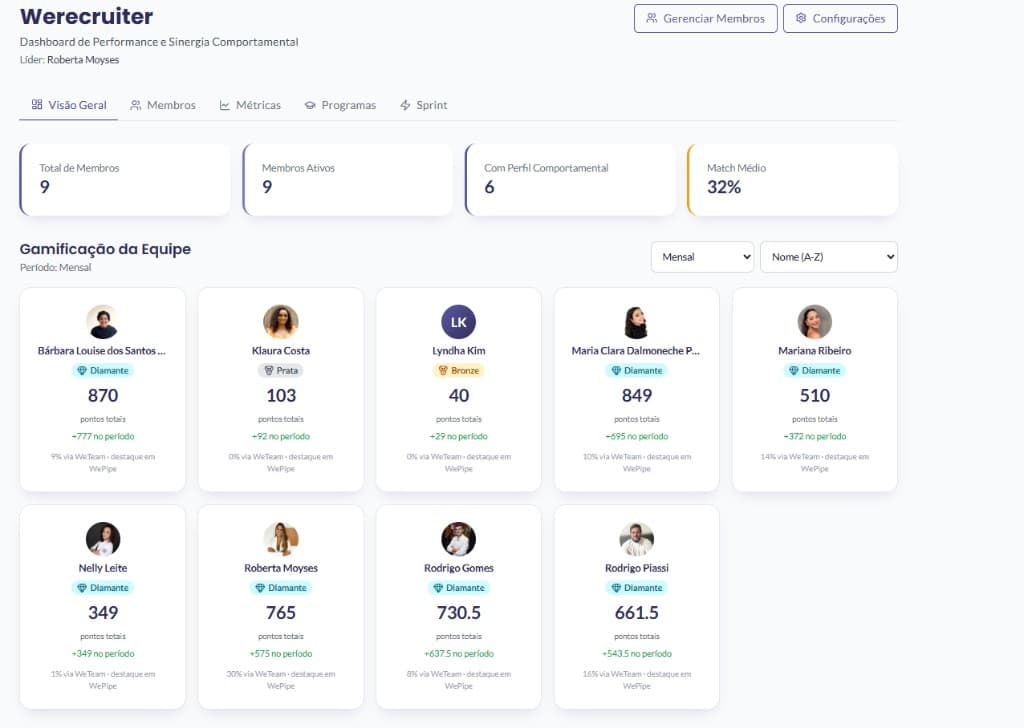Image resolution: width=1024 pixels, height=728 pixels.
Task: Click Nelly Leite avatar photo
Action: click(x=103, y=539)
